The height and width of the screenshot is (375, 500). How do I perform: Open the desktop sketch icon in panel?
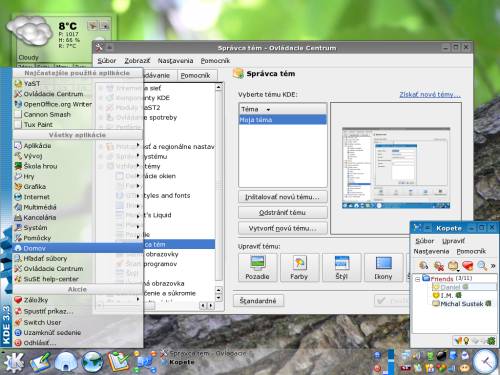pos(40,362)
